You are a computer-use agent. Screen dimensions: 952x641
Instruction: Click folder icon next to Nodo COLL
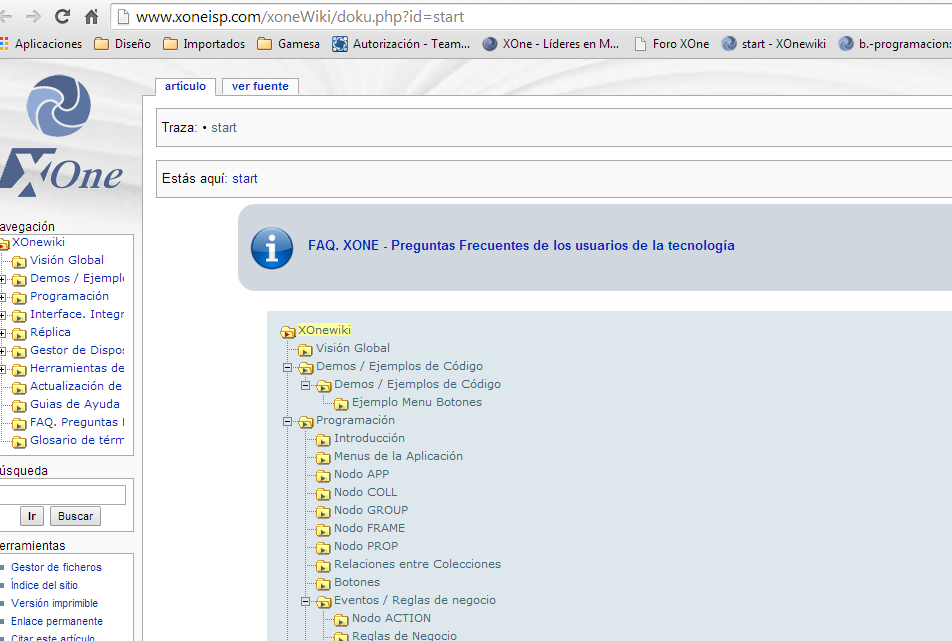[x=323, y=494]
